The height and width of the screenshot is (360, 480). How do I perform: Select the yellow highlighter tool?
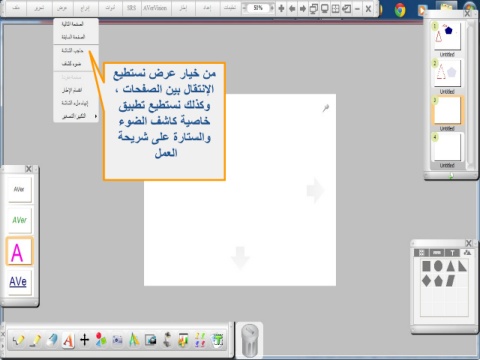35,340
